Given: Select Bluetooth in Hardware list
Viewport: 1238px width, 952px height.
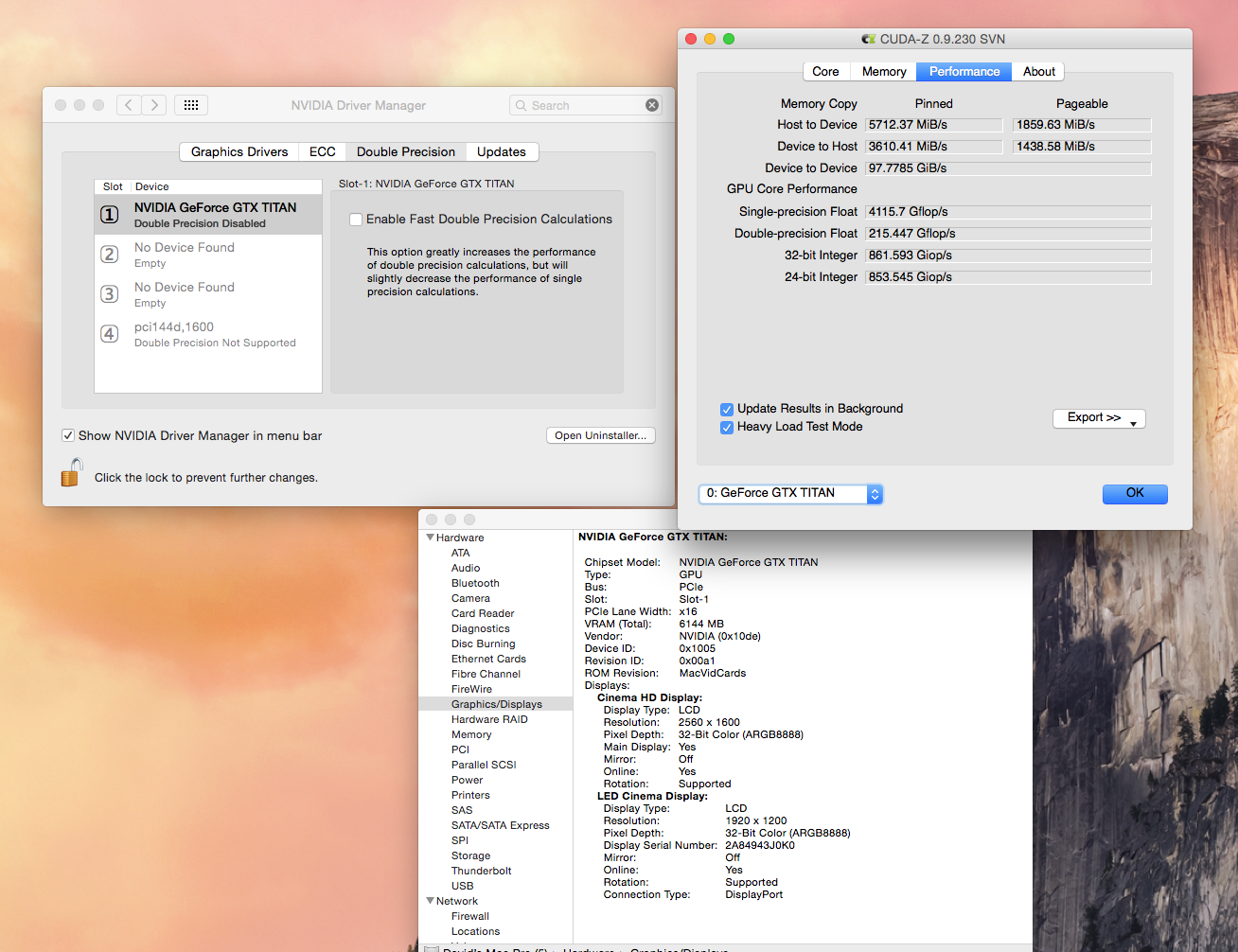Looking at the screenshot, I should click(x=475, y=583).
